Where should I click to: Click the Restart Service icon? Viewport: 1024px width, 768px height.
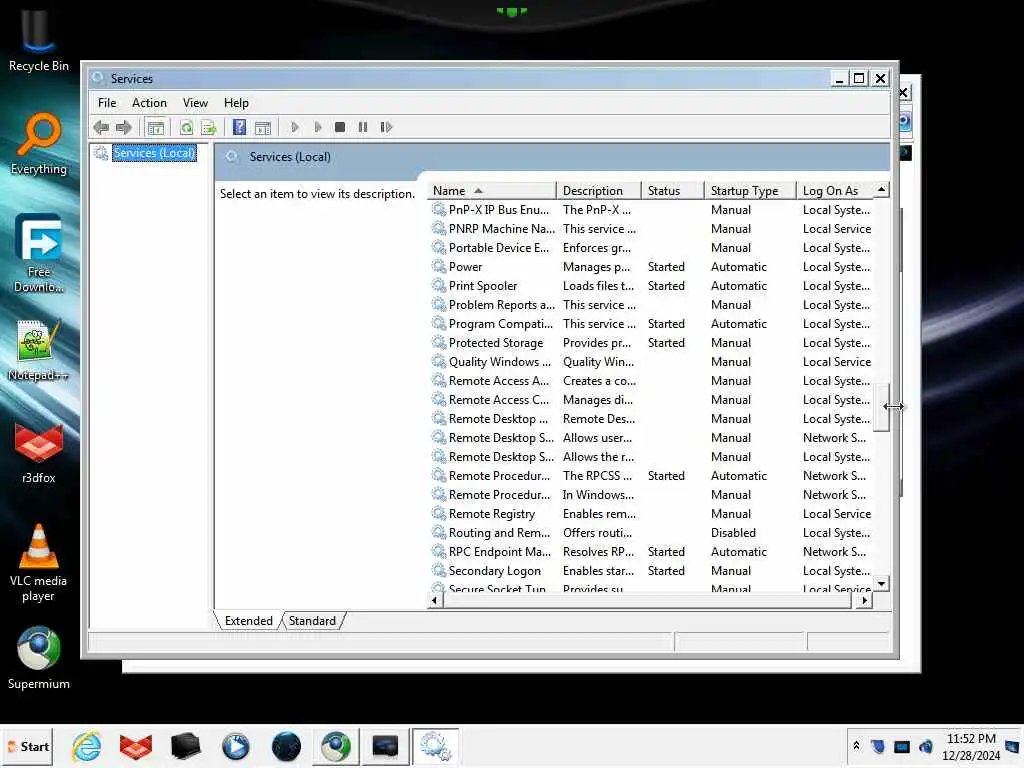point(386,127)
